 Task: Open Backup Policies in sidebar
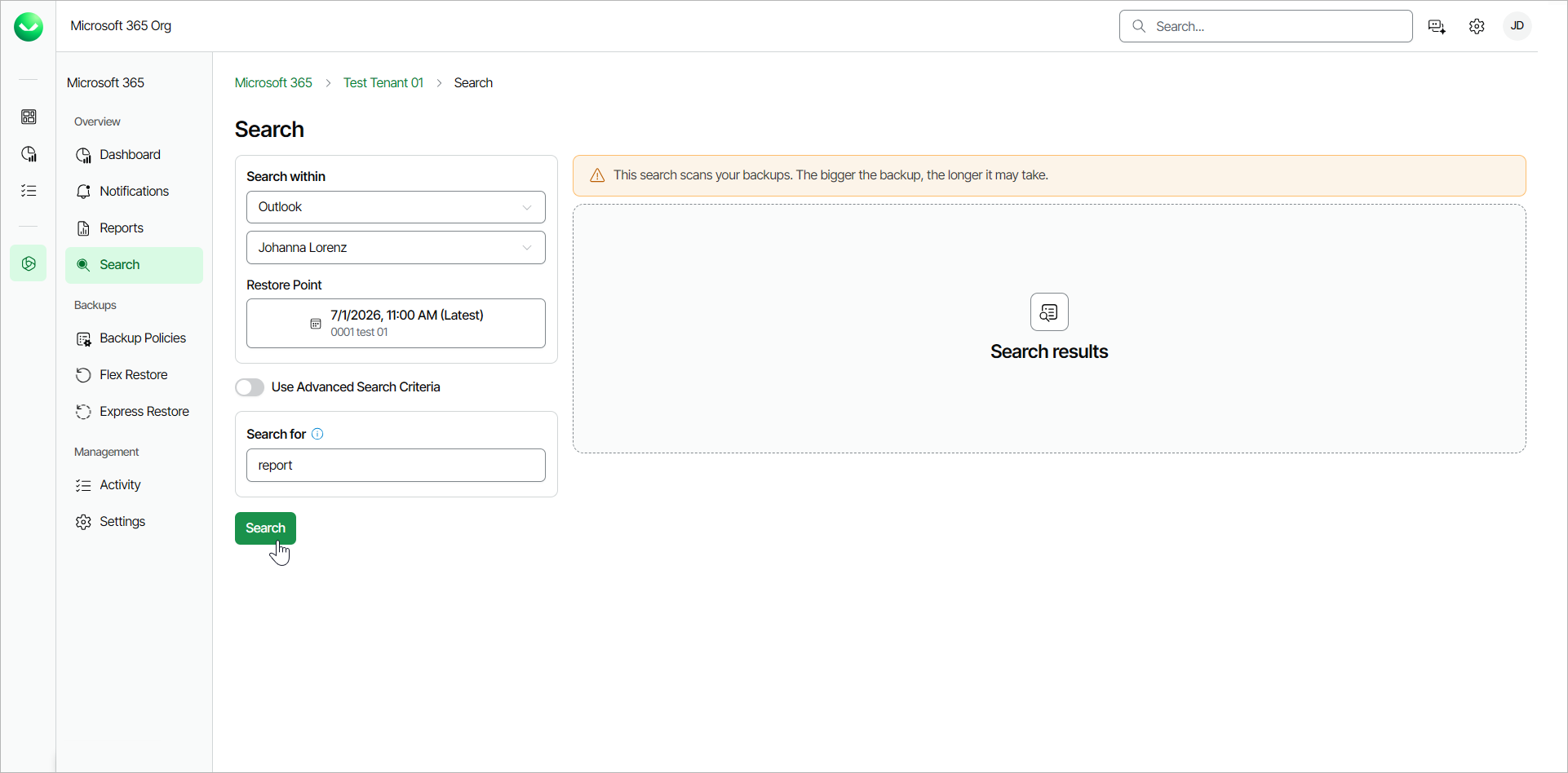click(x=134, y=338)
